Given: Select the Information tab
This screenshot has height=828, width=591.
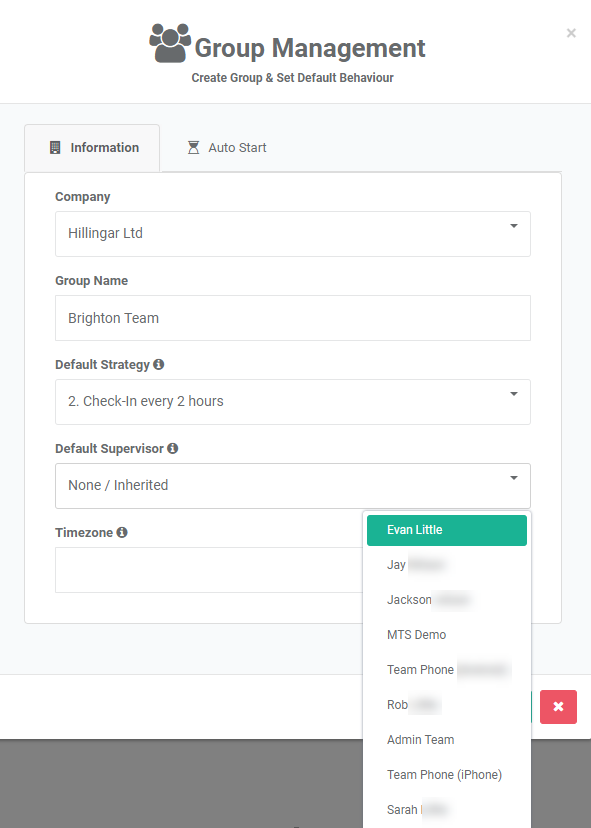Looking at the screenshot, I should [x=92, y=148].
